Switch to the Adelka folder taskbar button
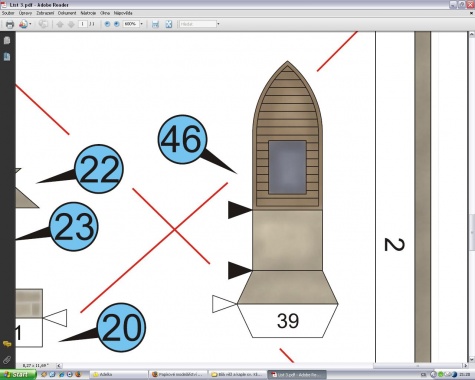The width and height of the screenshot is (475, 380). (x=119, y=375)
